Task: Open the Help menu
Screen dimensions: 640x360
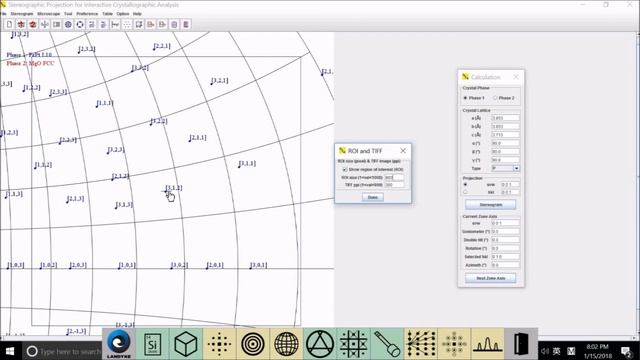Action: [x=137, y=13]
